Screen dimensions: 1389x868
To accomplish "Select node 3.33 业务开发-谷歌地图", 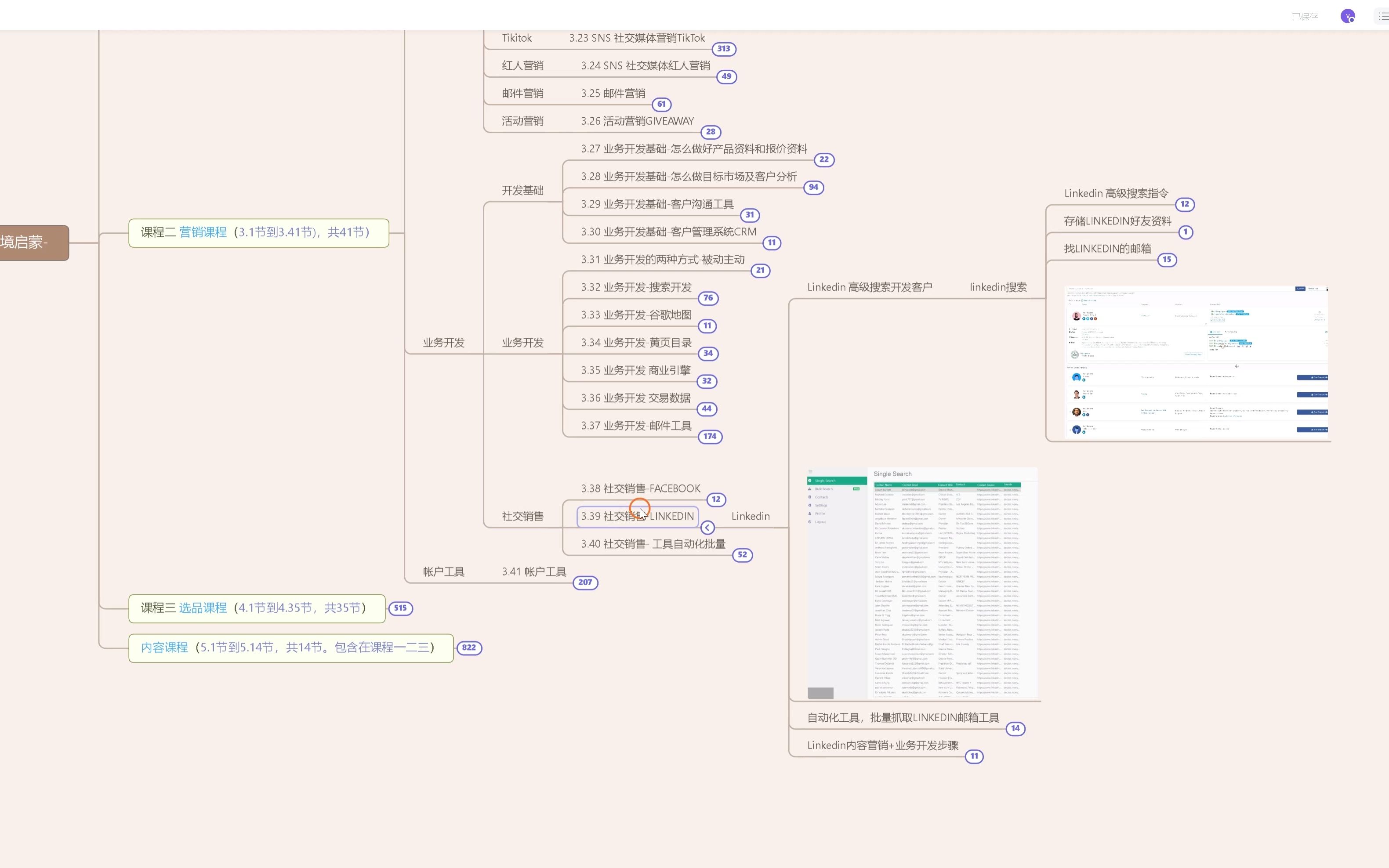I will tap(636, 315).
